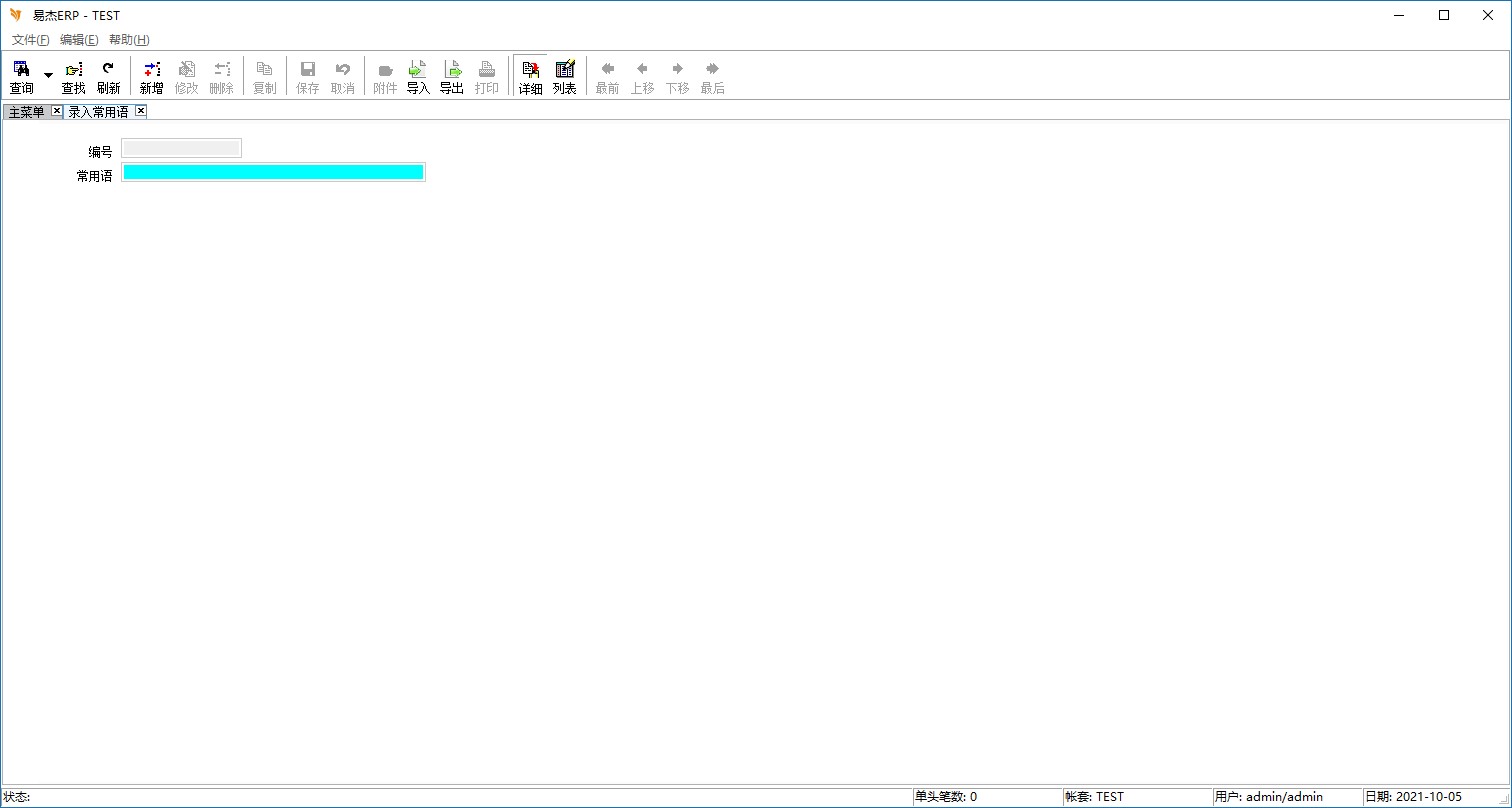Open the 查找 (Find) tool

pyautogui.click(x=74, y=76)
